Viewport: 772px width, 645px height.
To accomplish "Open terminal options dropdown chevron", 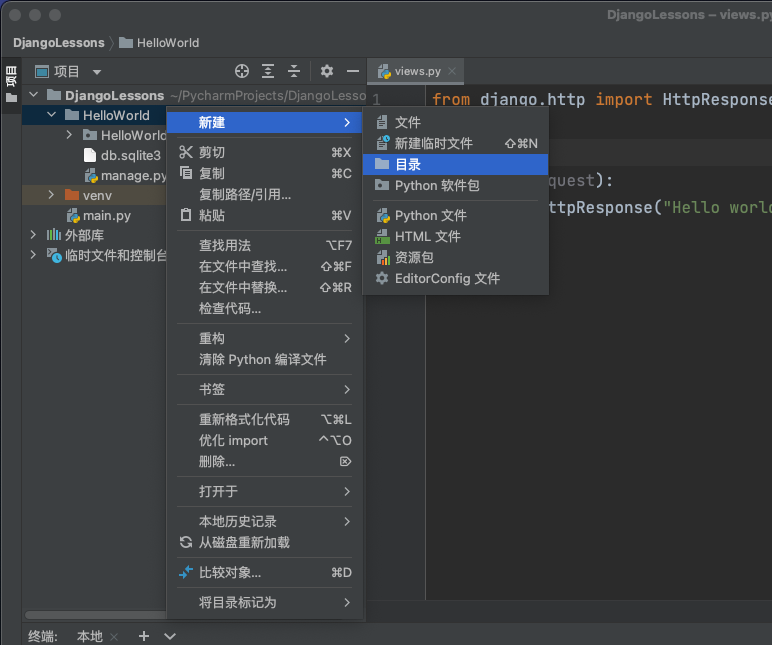I will pyautogui.click(x=170, y=636).
